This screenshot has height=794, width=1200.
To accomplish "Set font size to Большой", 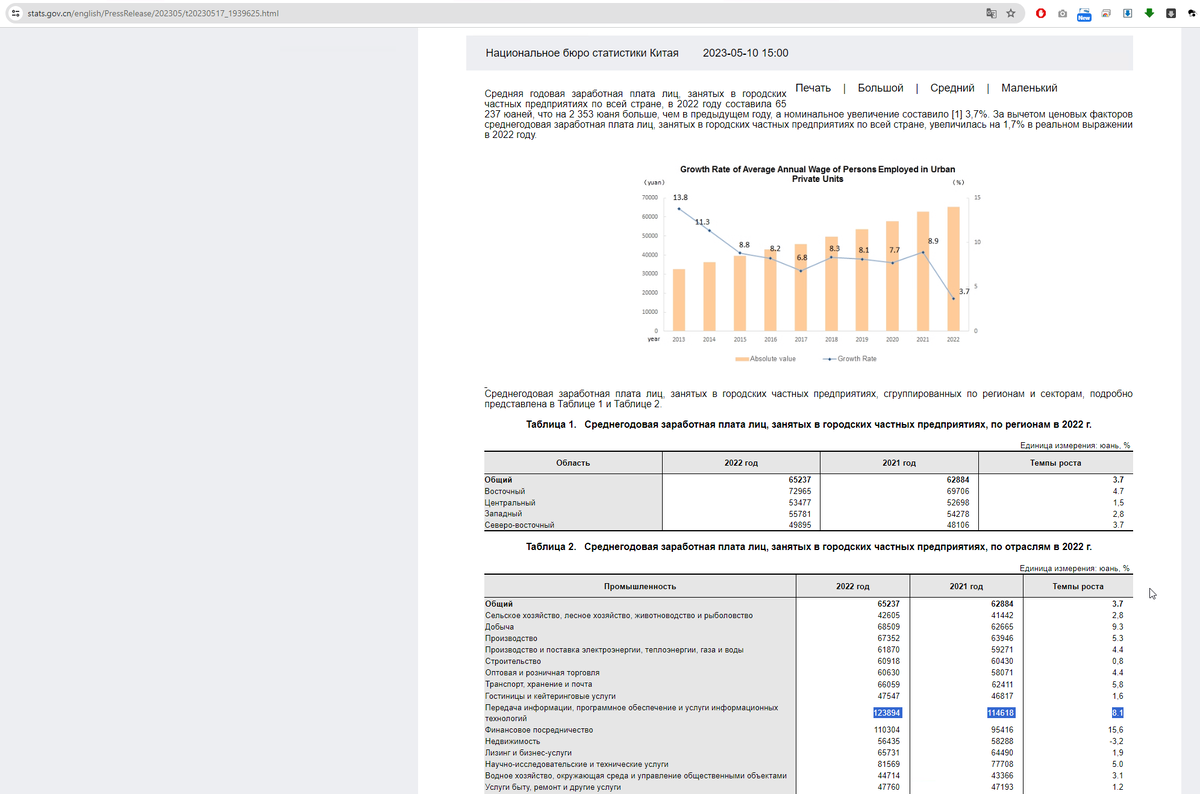I will tap(880, 89).
